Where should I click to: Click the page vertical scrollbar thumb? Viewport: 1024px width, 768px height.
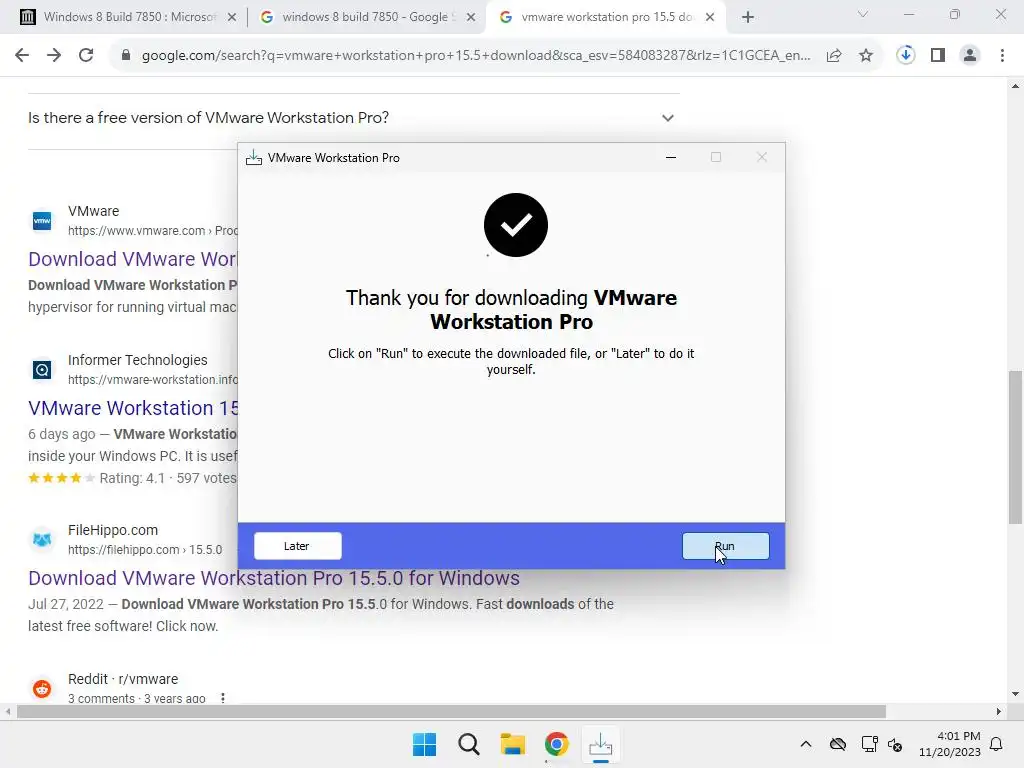coord(1015,447)
